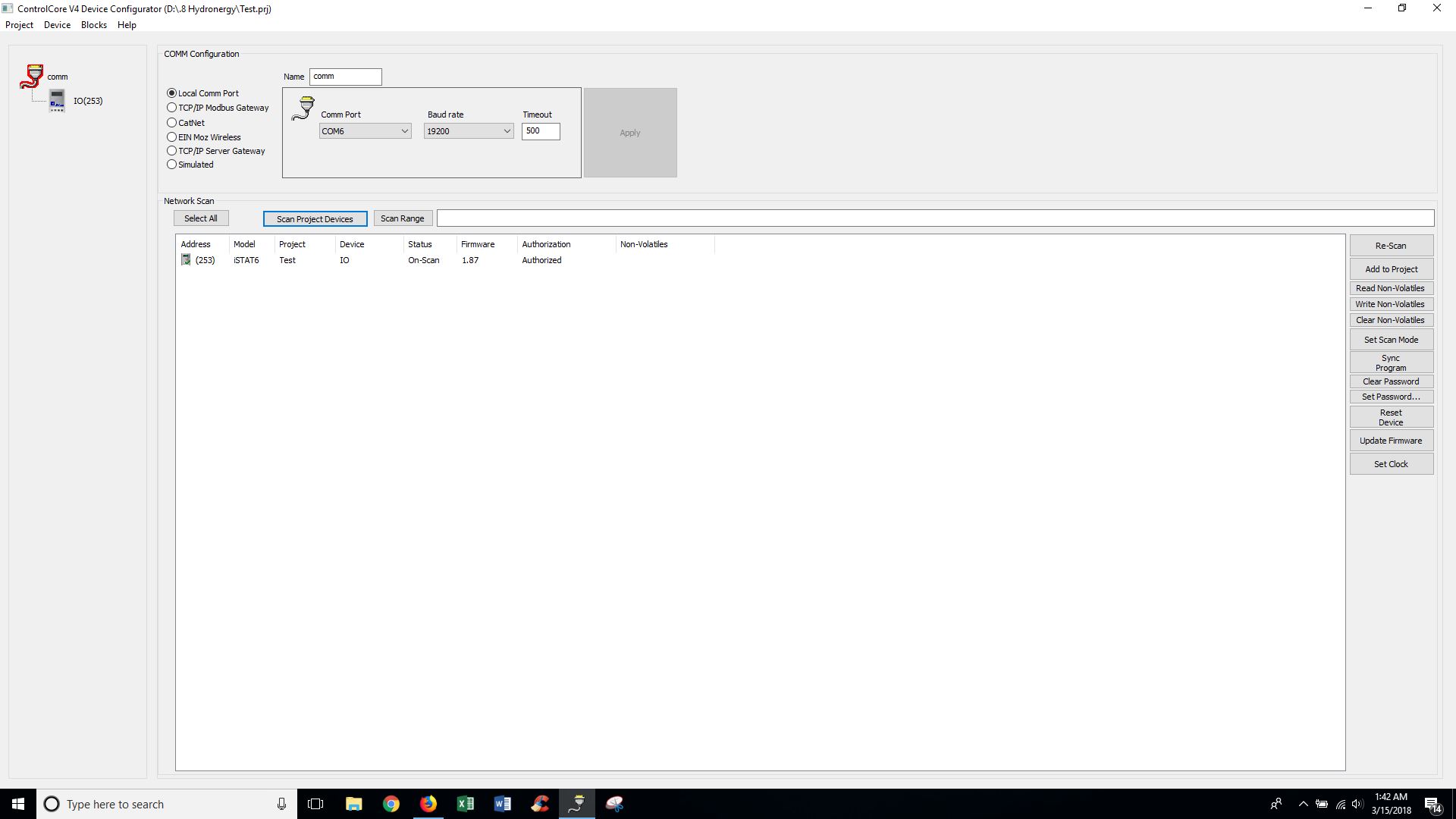Select TCP/IP Modbus Gateway option
This screenshot has height=819, width=1456.
click(x=172, y=108)
